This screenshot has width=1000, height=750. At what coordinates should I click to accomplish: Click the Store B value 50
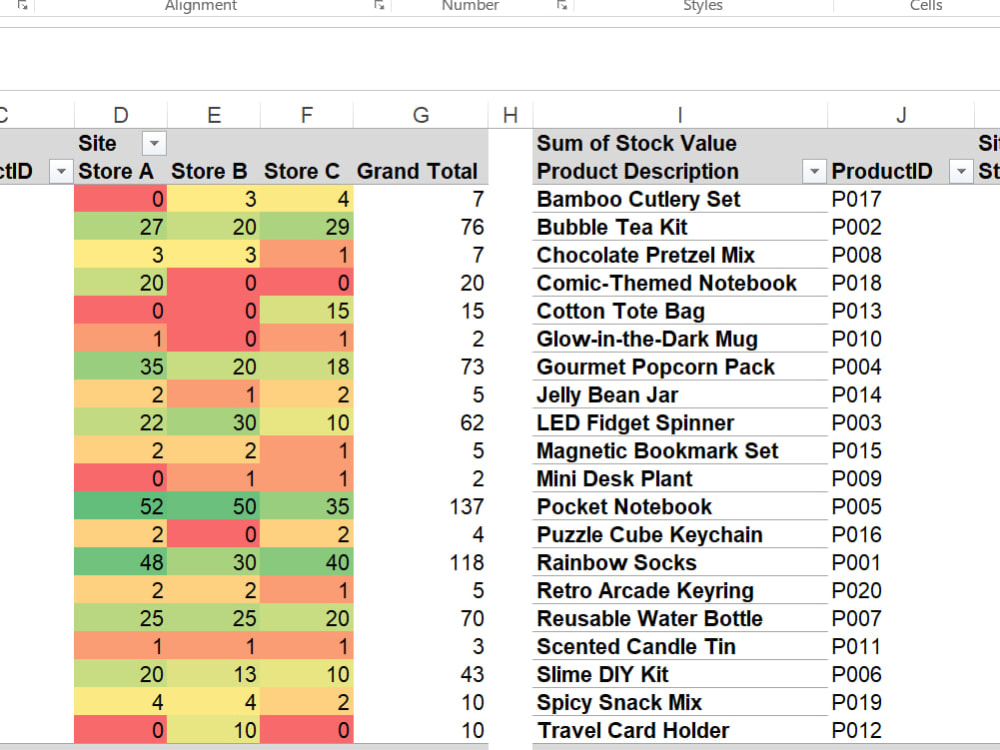[x=214, y=507]
